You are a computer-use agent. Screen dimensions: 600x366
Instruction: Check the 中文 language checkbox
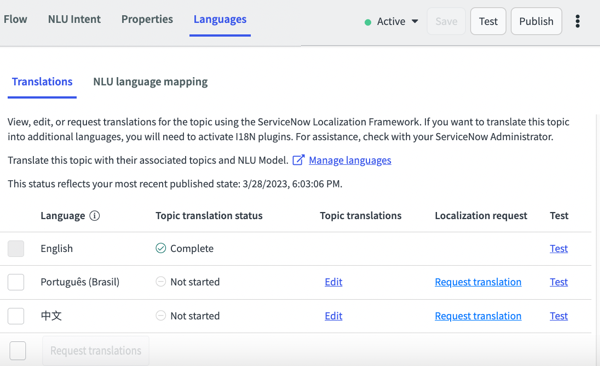(x=16, y=316)
